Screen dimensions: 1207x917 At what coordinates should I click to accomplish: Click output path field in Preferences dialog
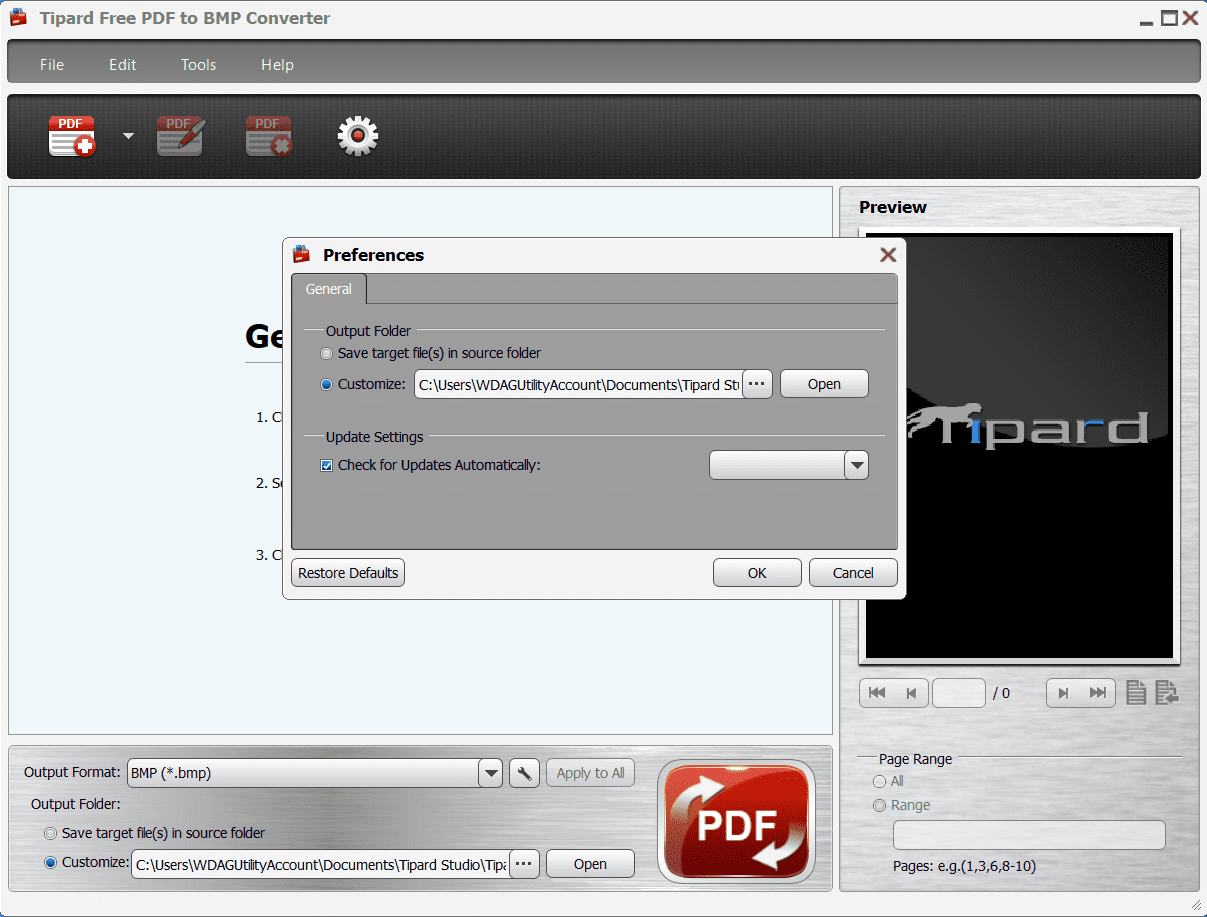pyautogui.click(x=578, y=384)
